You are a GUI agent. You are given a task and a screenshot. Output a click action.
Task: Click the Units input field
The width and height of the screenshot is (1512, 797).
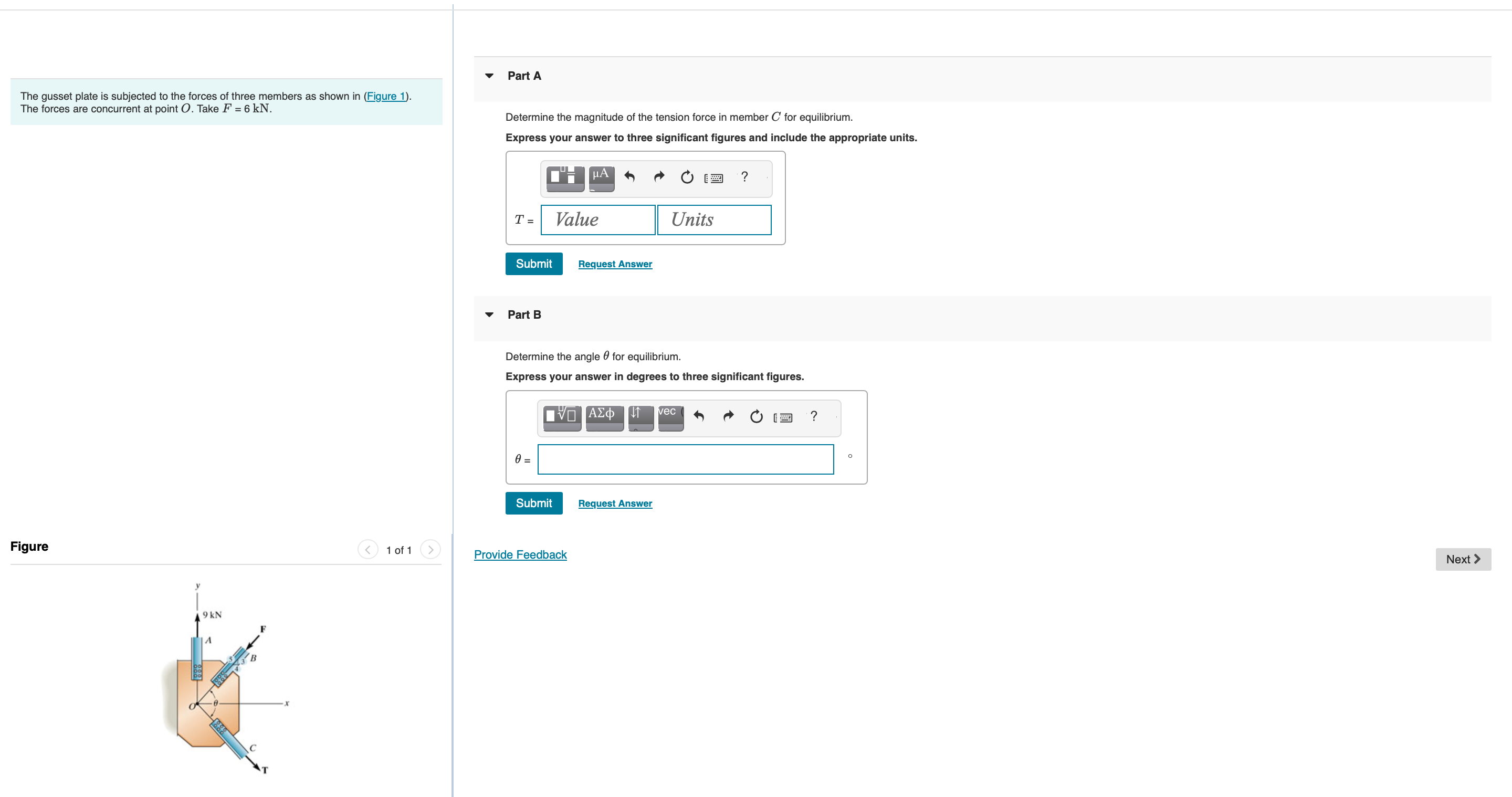point(714,220)
